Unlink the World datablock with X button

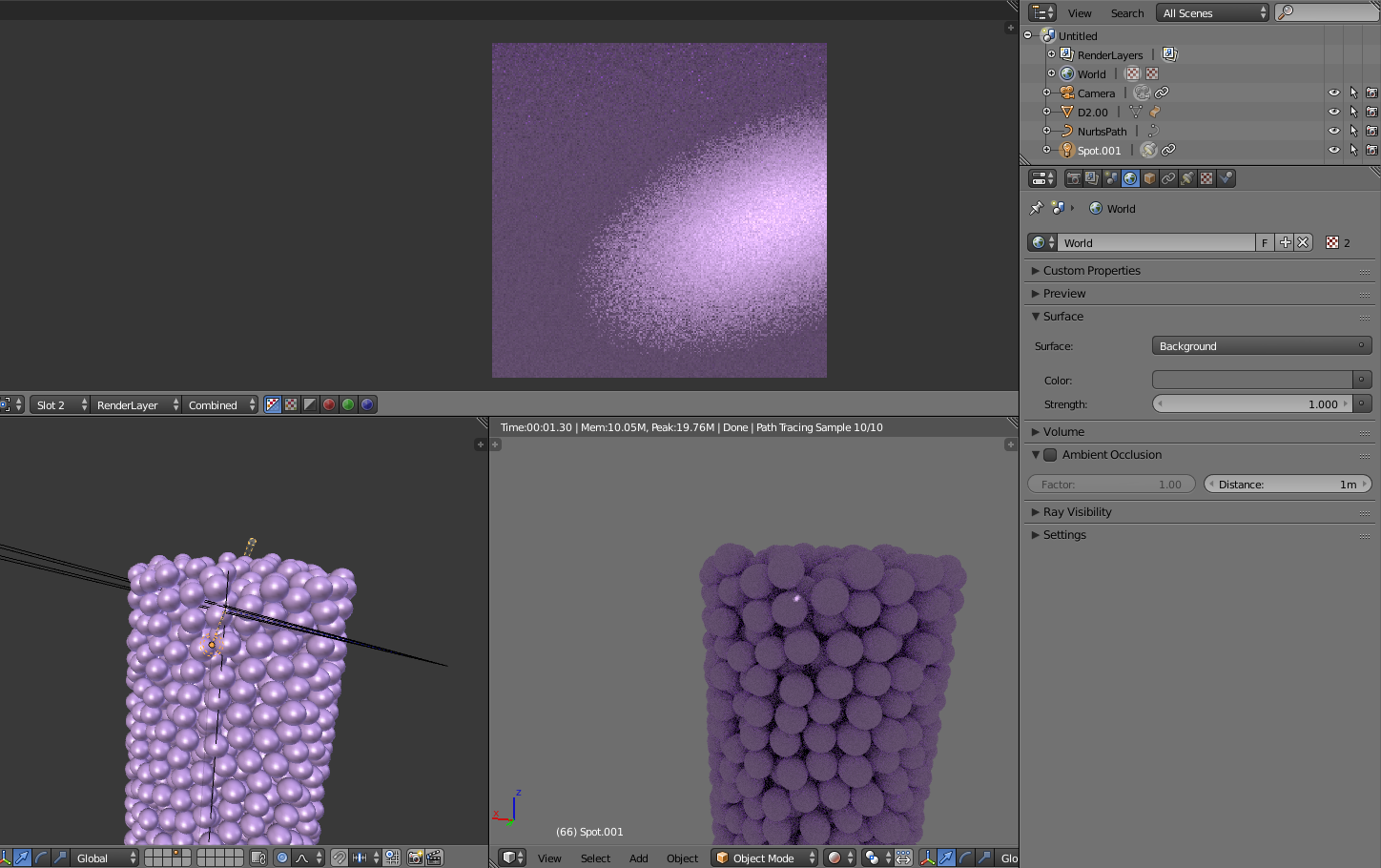1304,242
